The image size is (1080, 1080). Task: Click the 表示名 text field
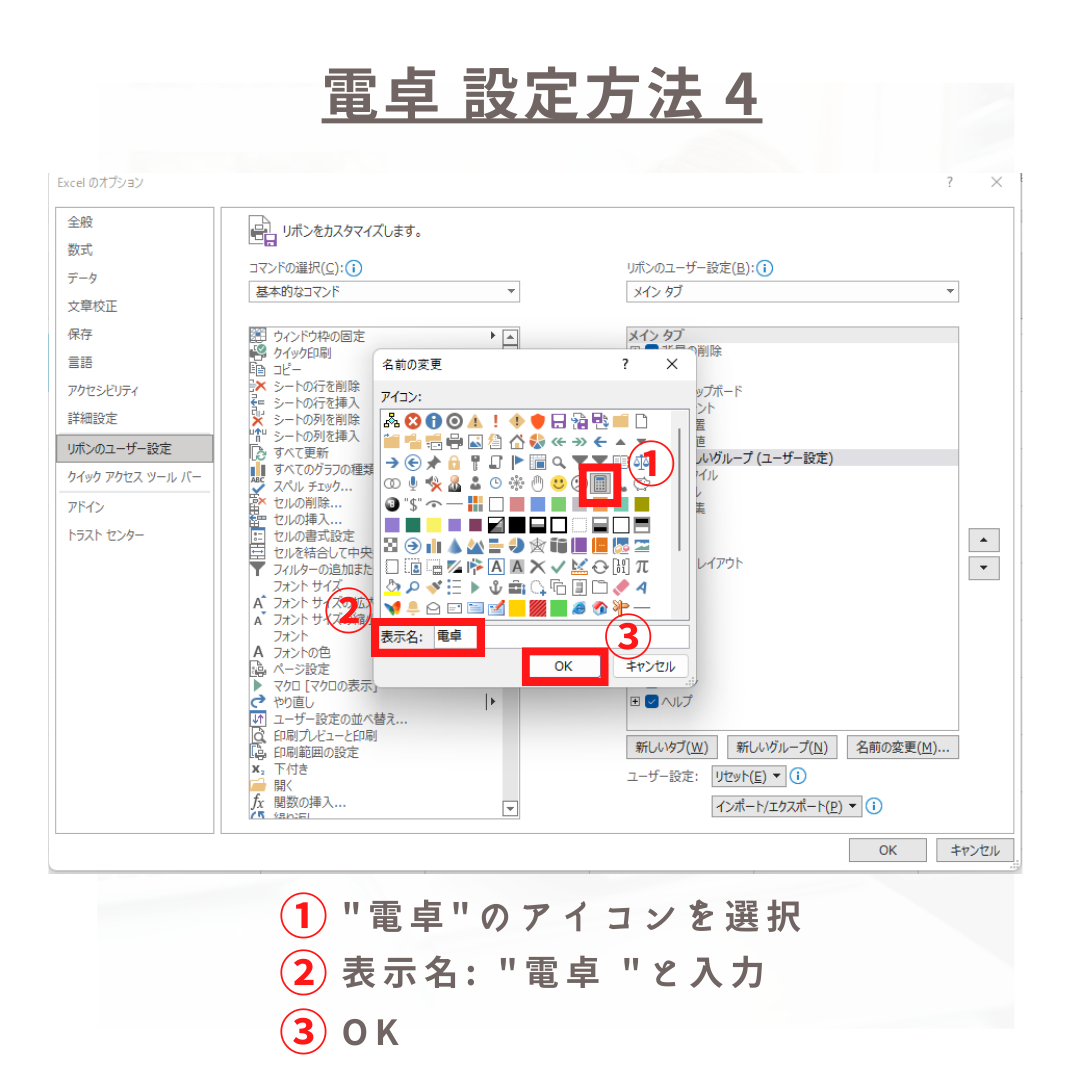561,636
